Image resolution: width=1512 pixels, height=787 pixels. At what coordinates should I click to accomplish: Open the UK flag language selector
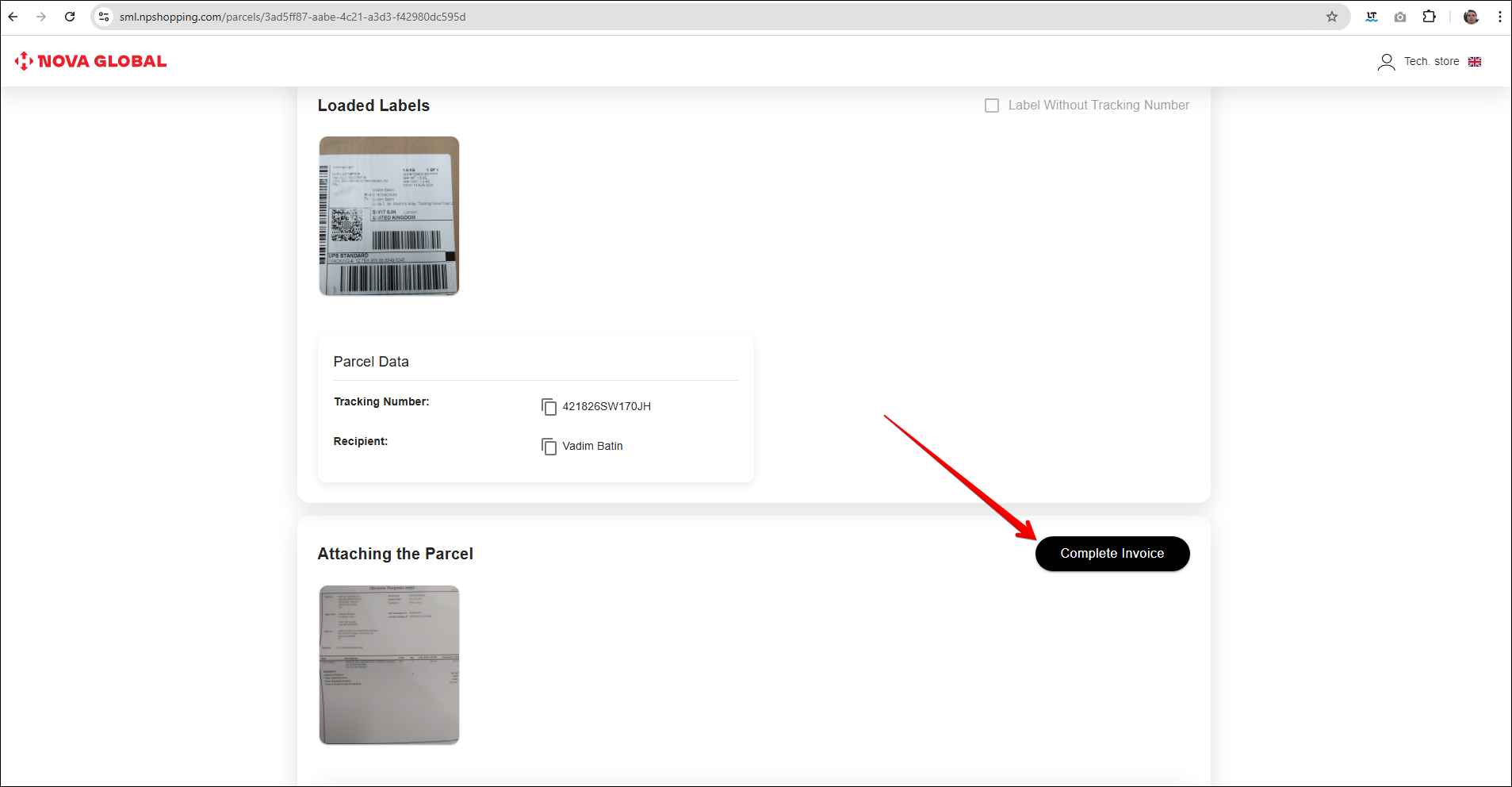pos(1475,62)
